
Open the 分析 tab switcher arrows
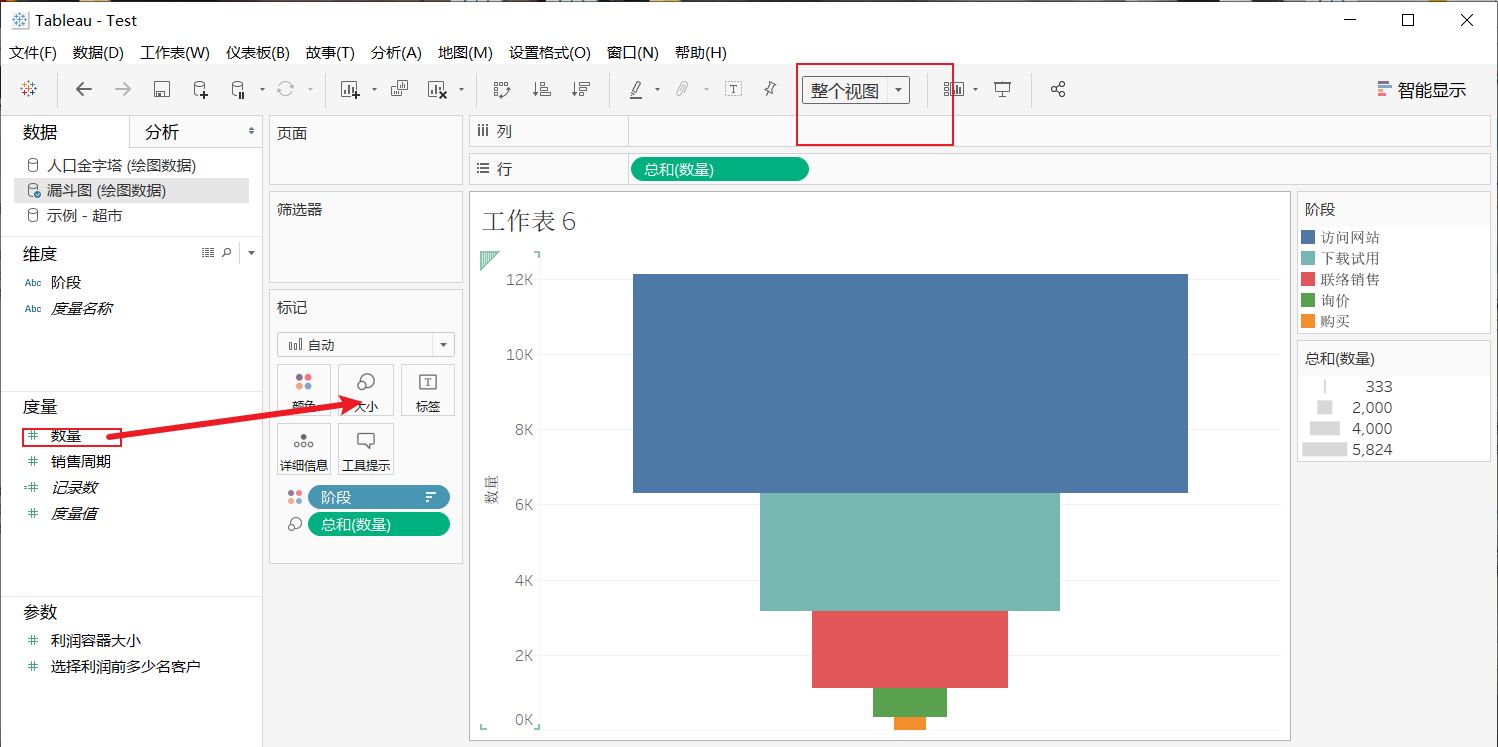pos(252,131)
